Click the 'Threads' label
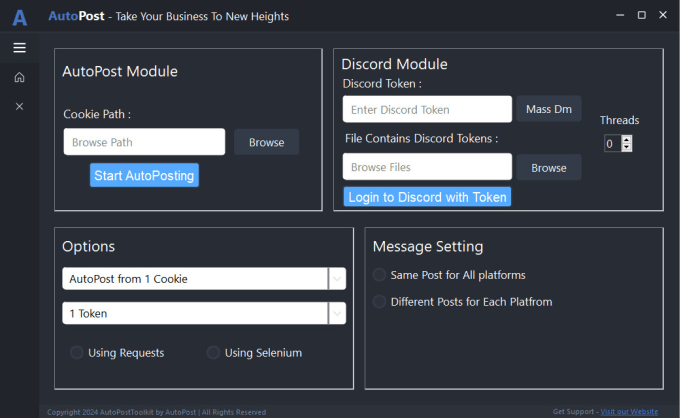This screenshot has height=418, width=680. (x=619, y=120)
